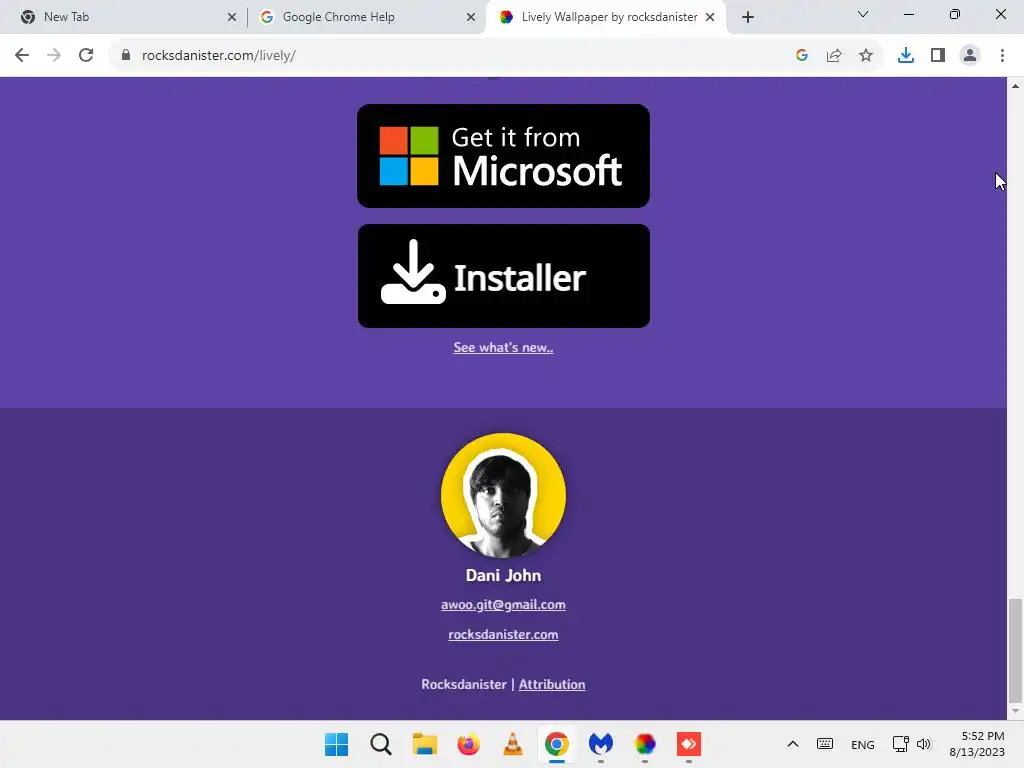1024x768 pixels.
Task: Expand the tab search dropdown arrow
Action: tap(863, 14)
